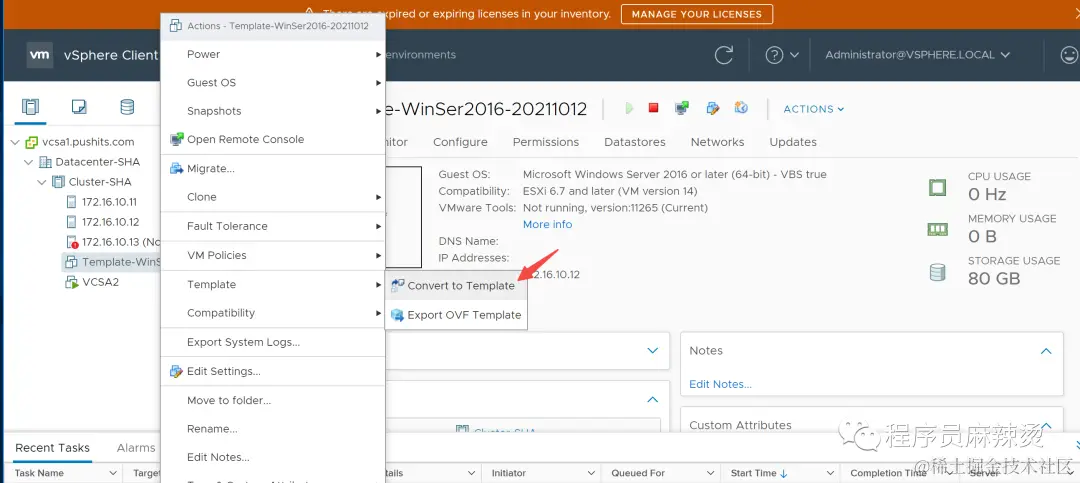Viewport: 1080px width, 483px height.
Task: Open the Snapshots submenu
Action: point(272,111)
